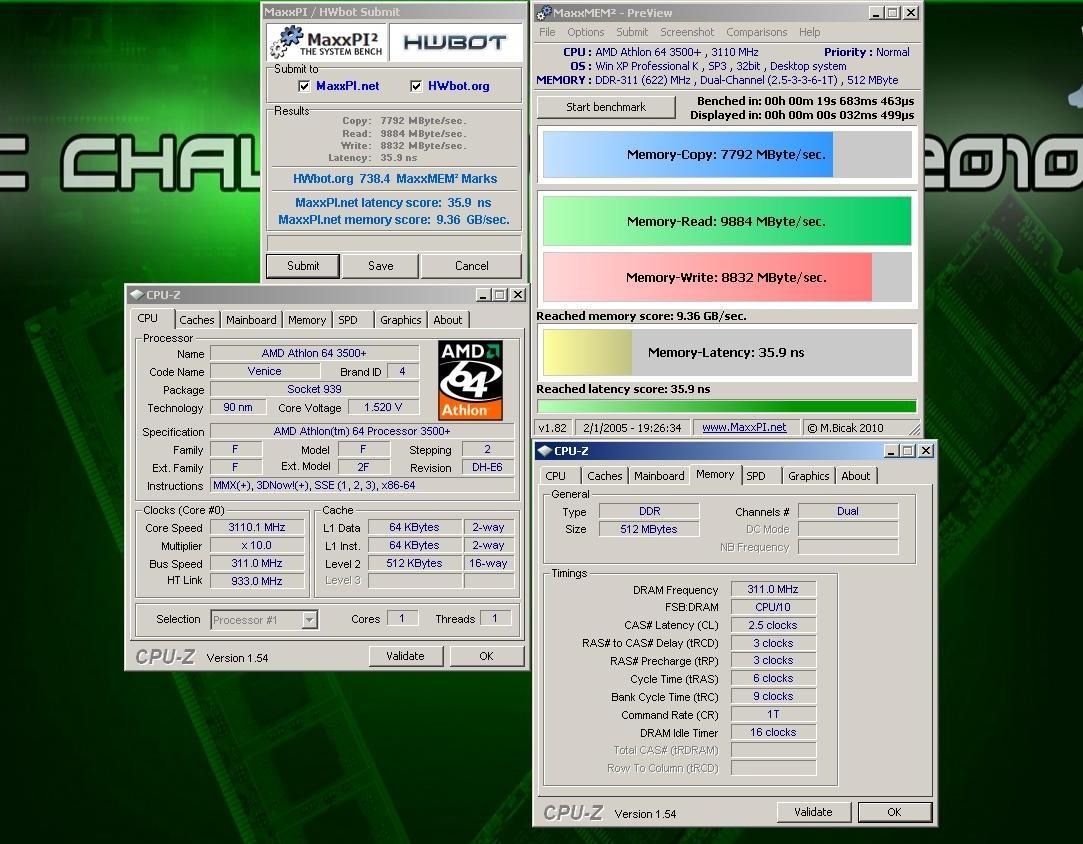Open the Screenshot menu in MaxxMEM²
Viewport: 1083px width, 844px height.
pyautogui.click(x=687, y=32)
